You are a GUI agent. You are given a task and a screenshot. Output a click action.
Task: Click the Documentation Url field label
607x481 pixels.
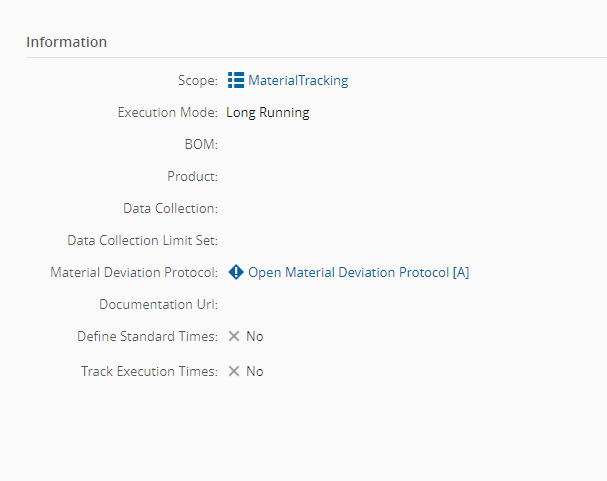tap(159, 304)
